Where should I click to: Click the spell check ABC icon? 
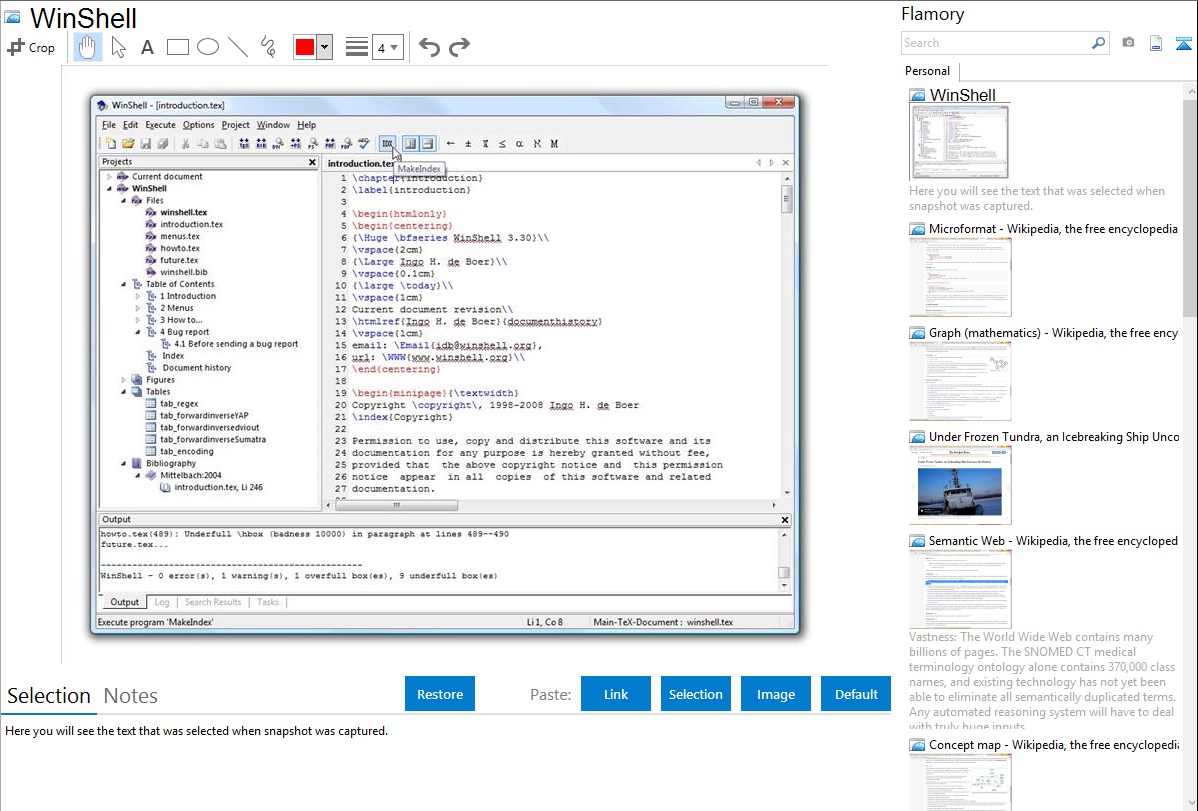(364, 144)
